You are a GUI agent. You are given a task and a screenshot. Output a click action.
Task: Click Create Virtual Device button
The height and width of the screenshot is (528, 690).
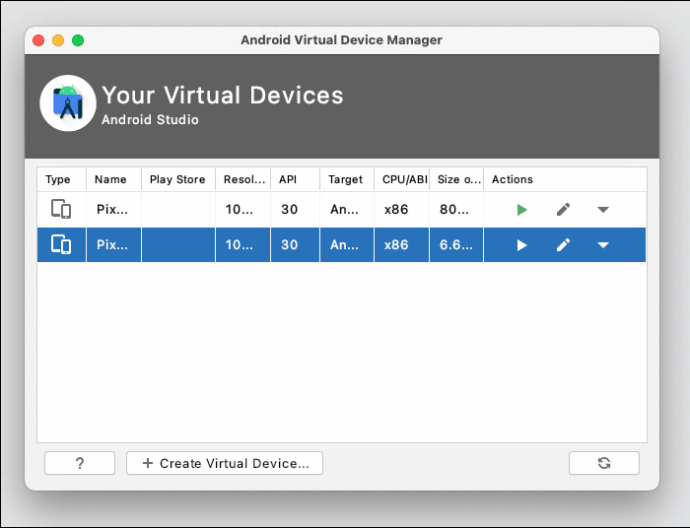[224, 463]
